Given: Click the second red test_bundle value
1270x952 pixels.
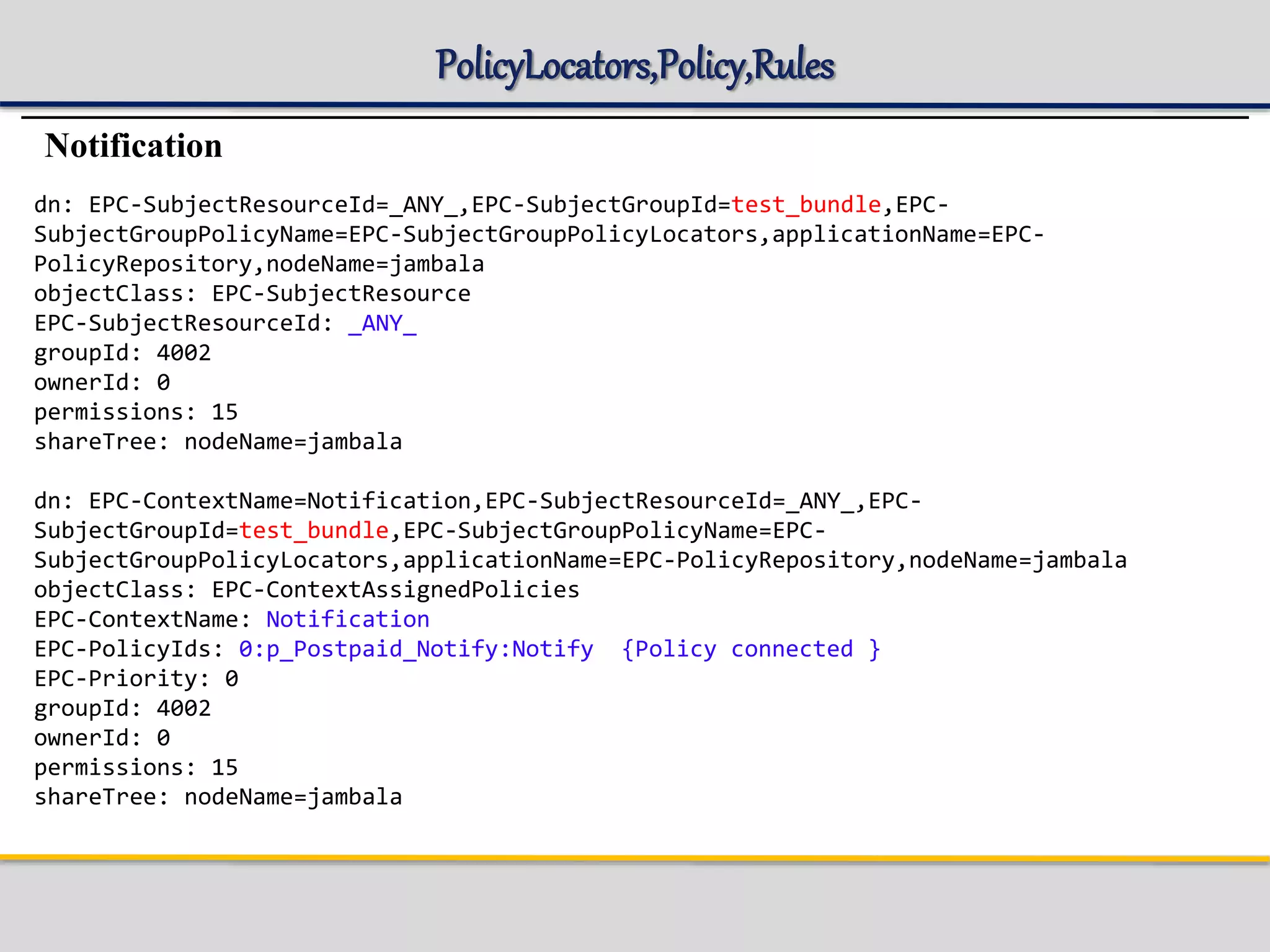Looking at the screenshot, I should (314, 531).
